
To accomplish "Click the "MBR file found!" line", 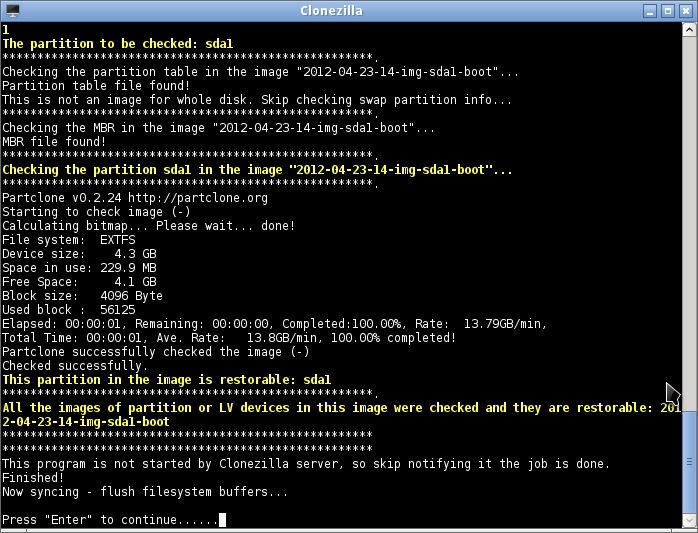I will 54,142.
